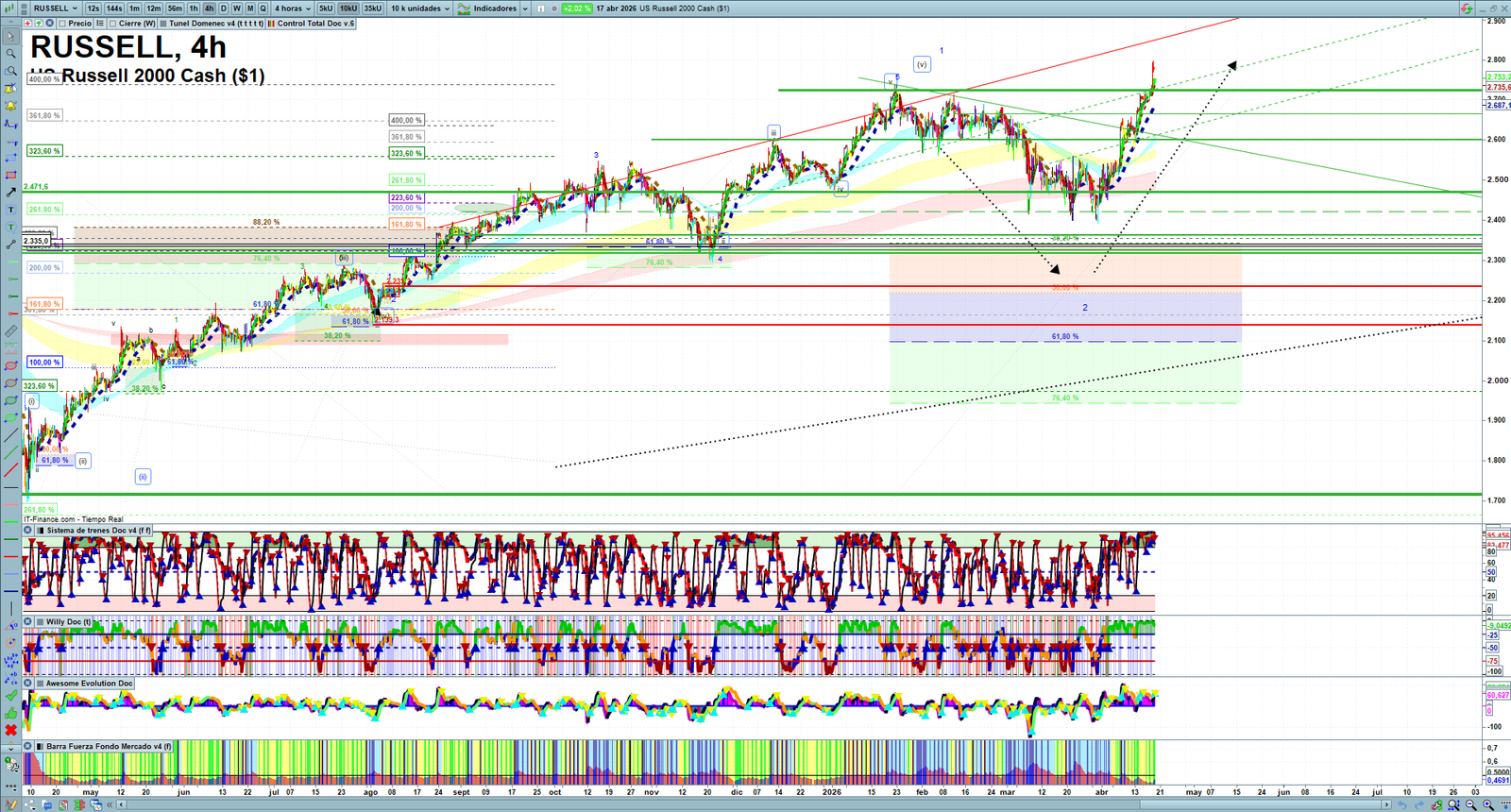Switch to the Q quarterly timeframe
1511x812 pixels.
pos(263,8)
